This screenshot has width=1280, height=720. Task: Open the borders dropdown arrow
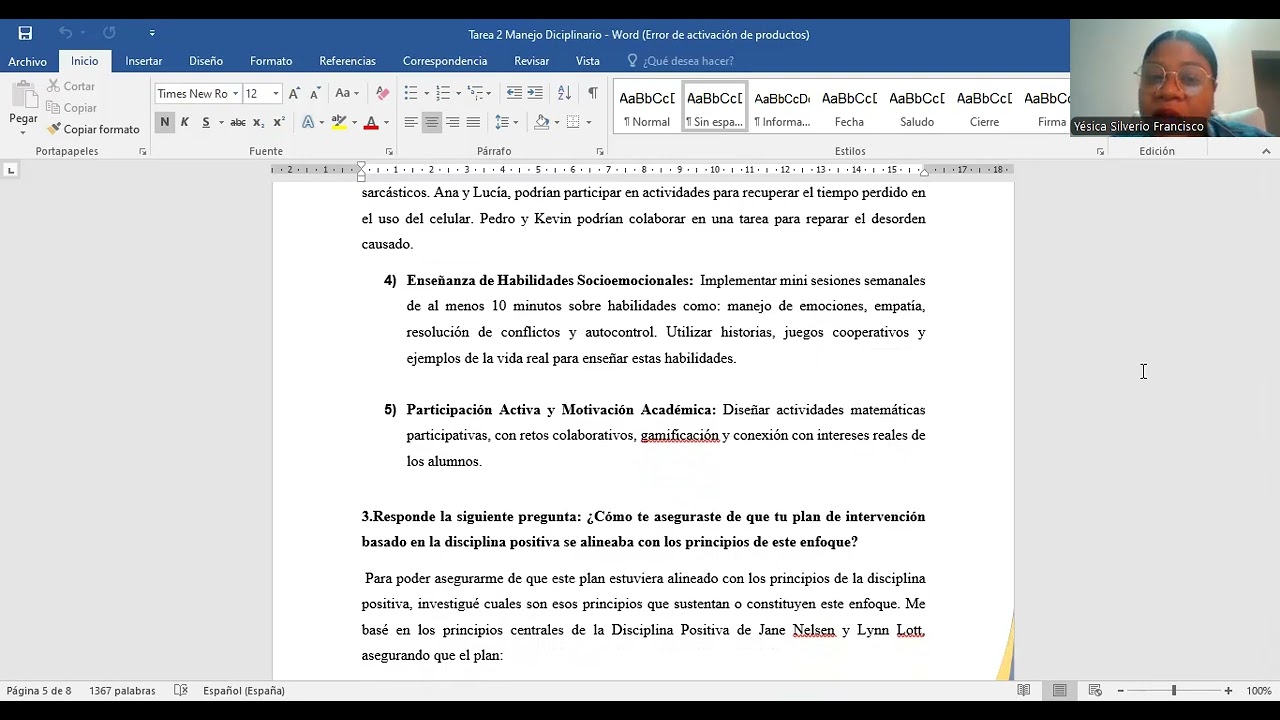click(x=589, y=122)
